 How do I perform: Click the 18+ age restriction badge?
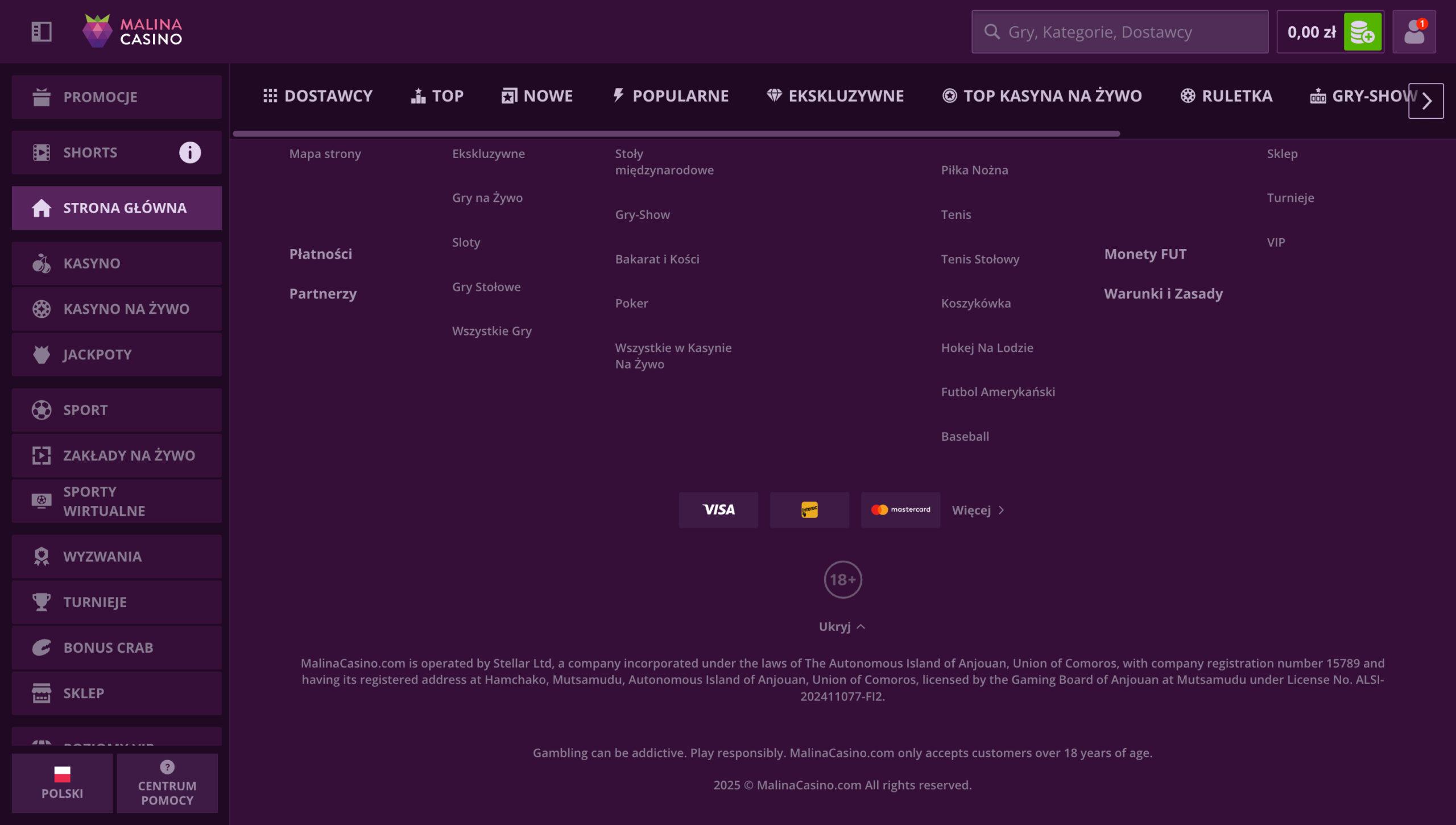coord(842,579)
